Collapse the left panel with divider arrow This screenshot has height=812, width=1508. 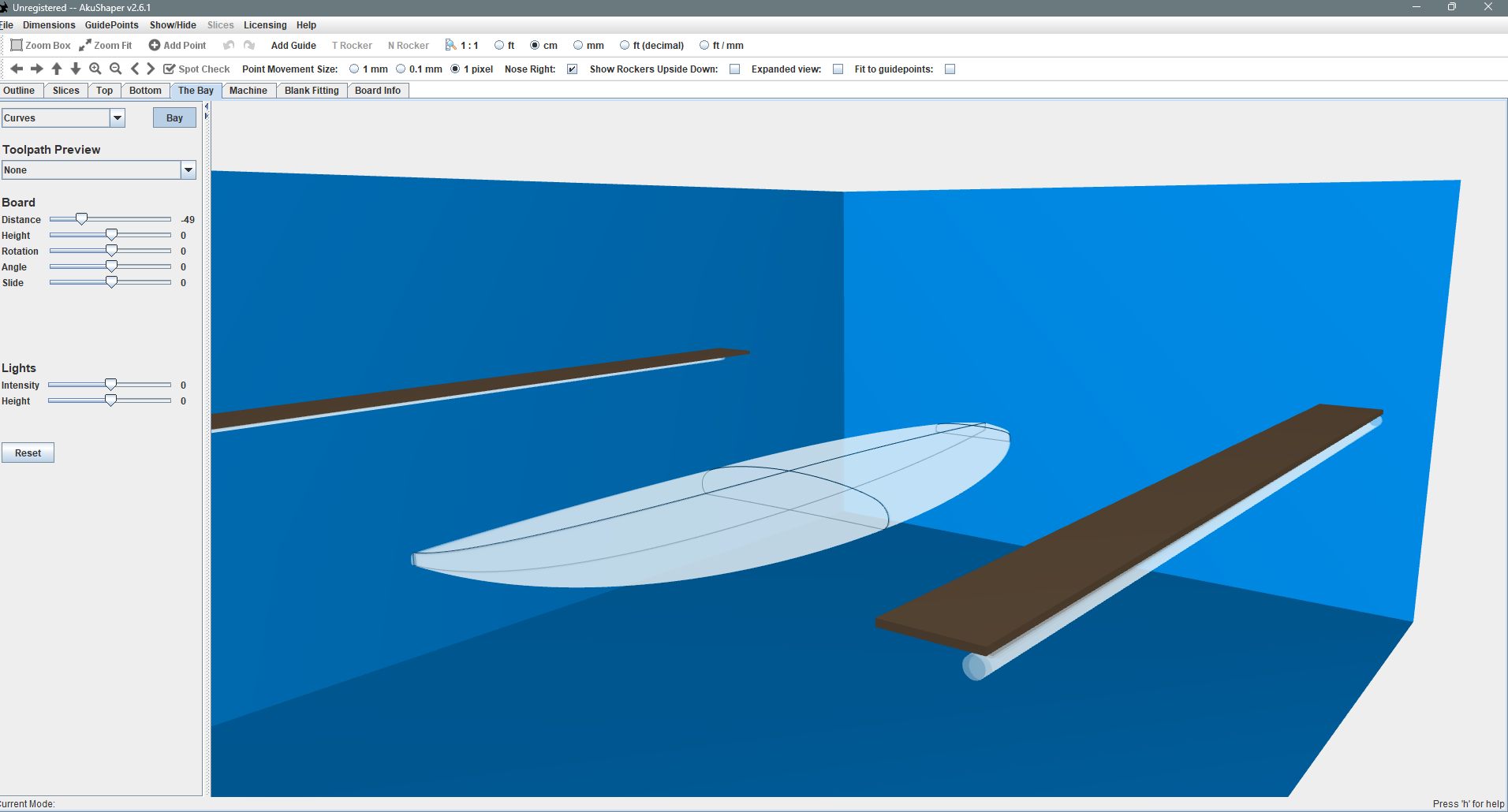(x=207, y=106)
